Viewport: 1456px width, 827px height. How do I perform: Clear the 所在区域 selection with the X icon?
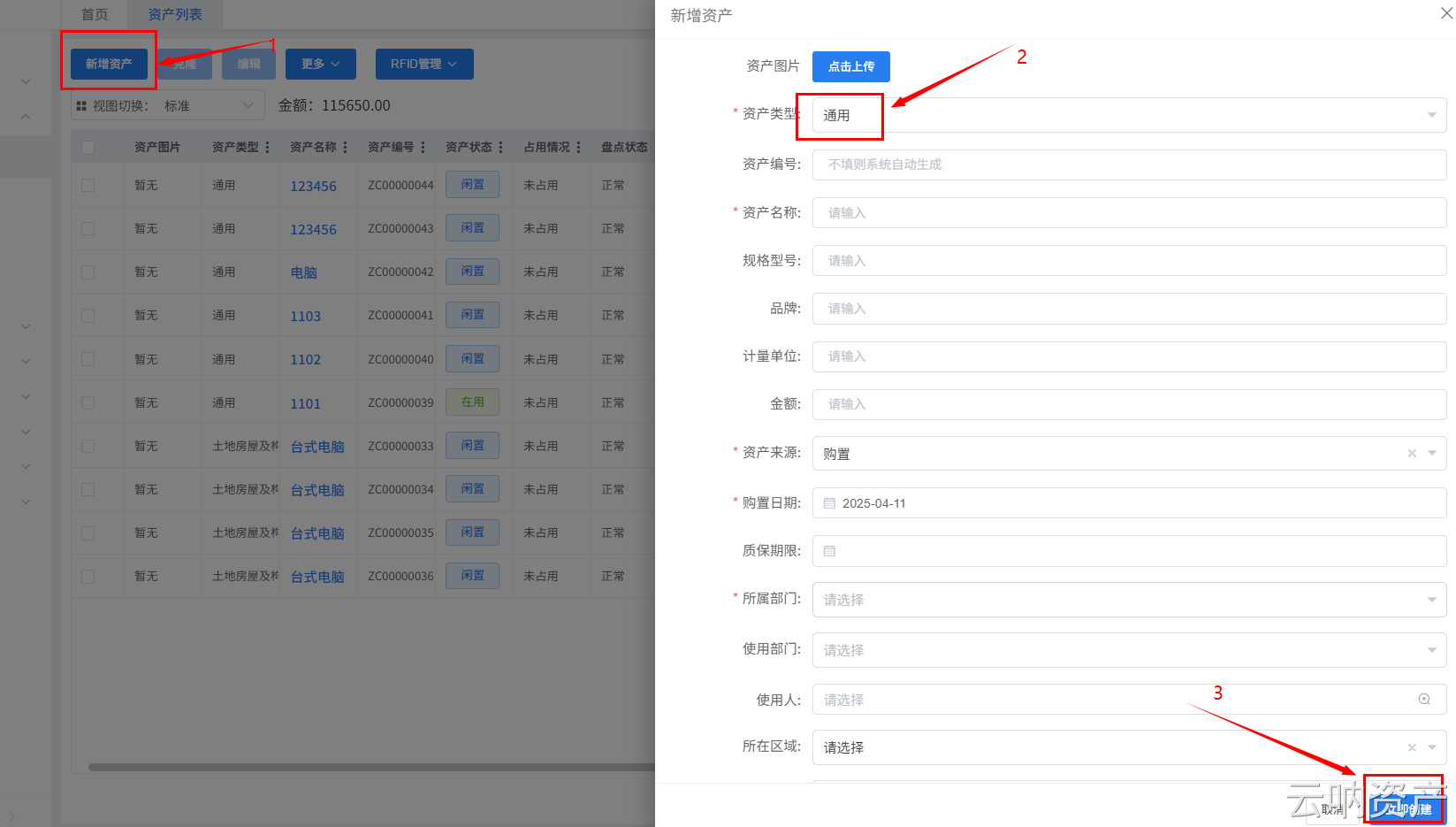[1412, 747]
